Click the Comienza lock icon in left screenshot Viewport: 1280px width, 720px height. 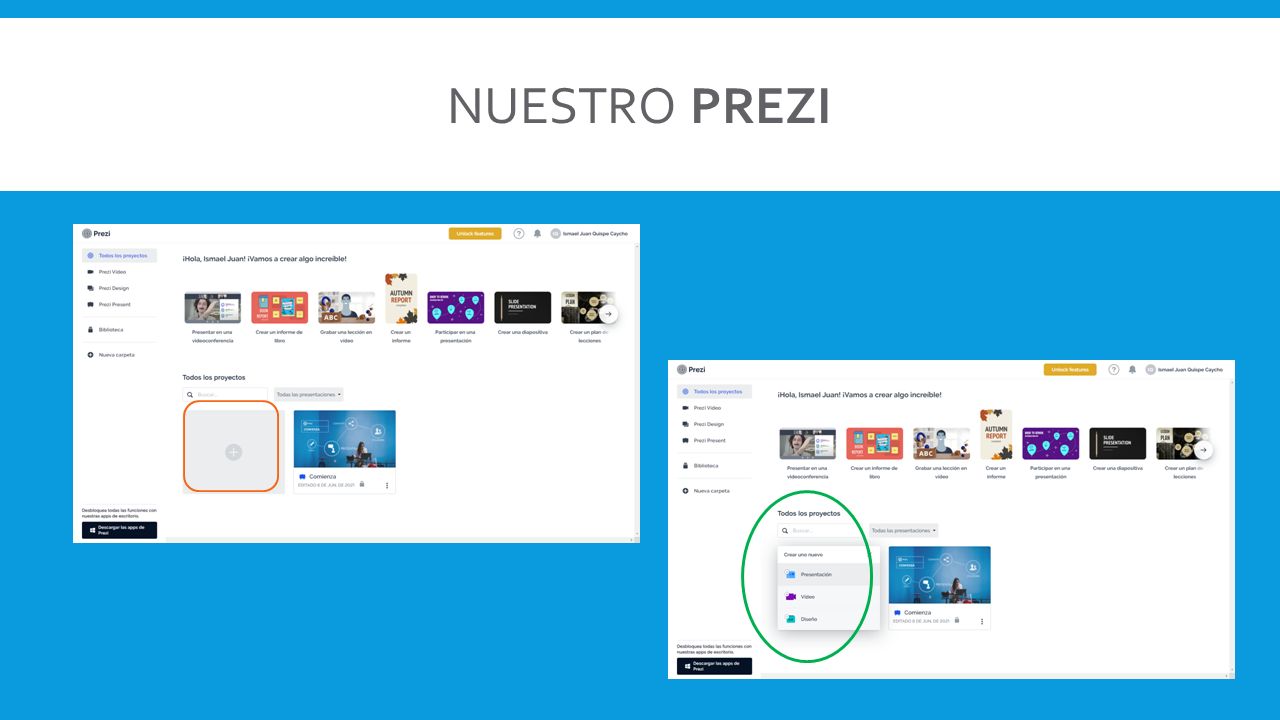pos(362,484)
